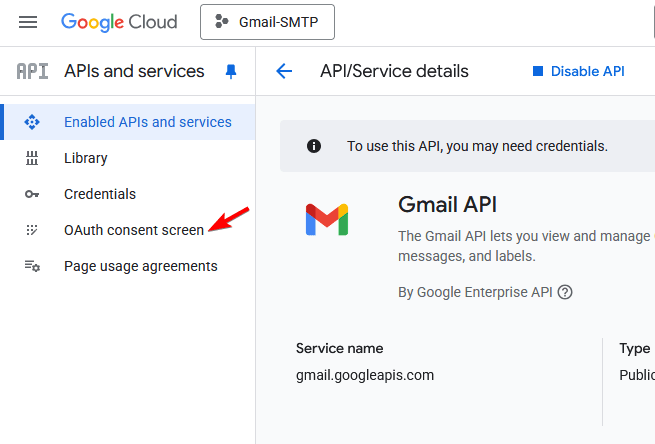Click the project selector dots icon

click(221, 21)
